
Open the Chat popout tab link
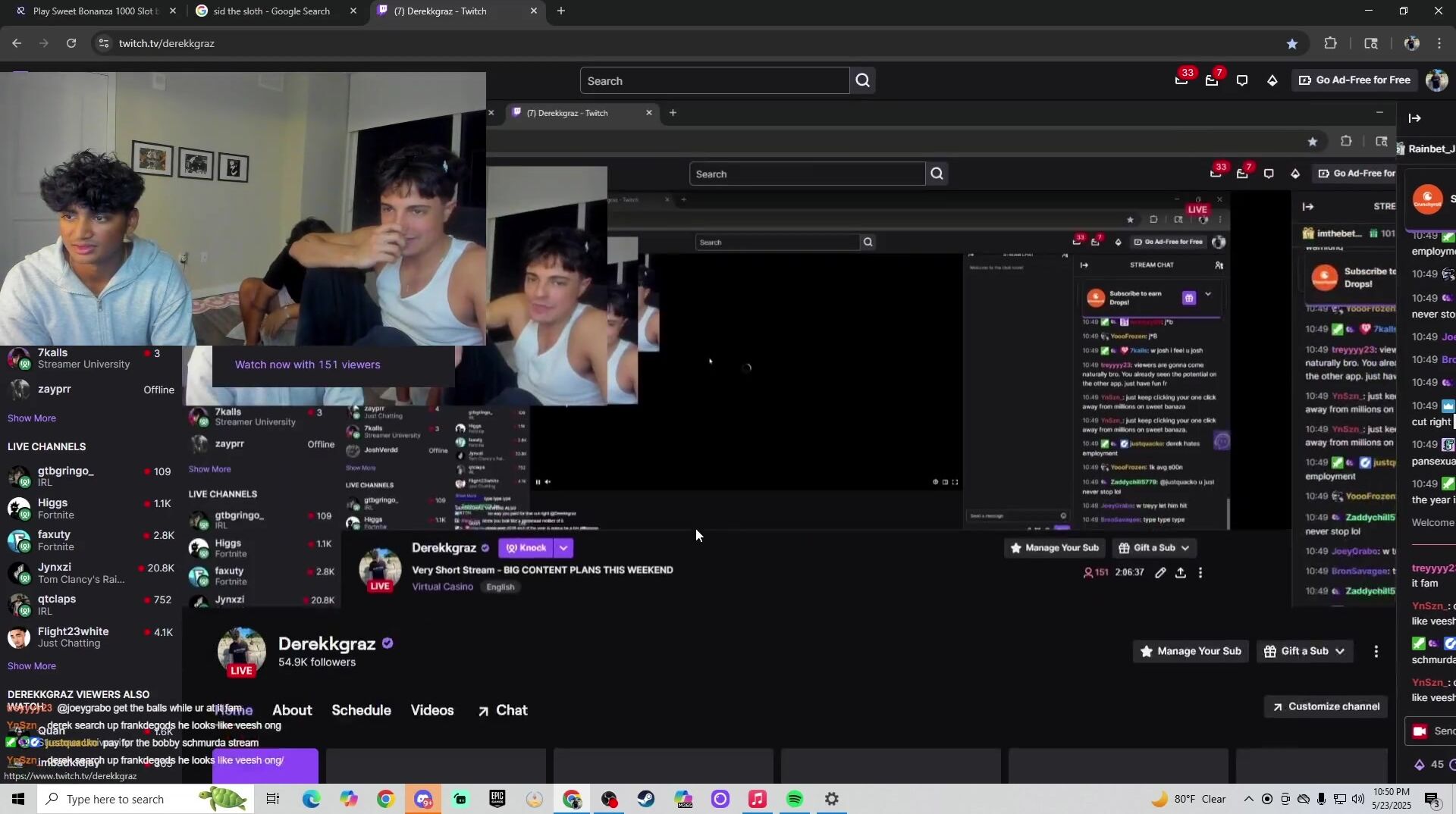tap(503, 710)
